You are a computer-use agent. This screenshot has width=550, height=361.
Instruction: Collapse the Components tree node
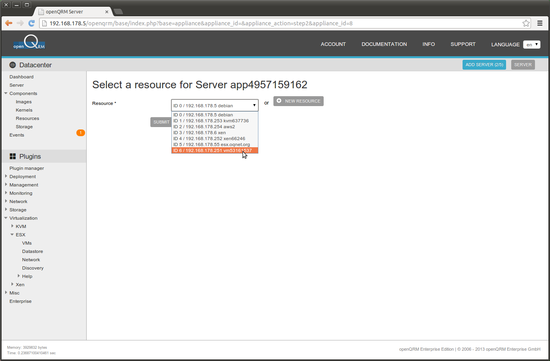[6, 93]
